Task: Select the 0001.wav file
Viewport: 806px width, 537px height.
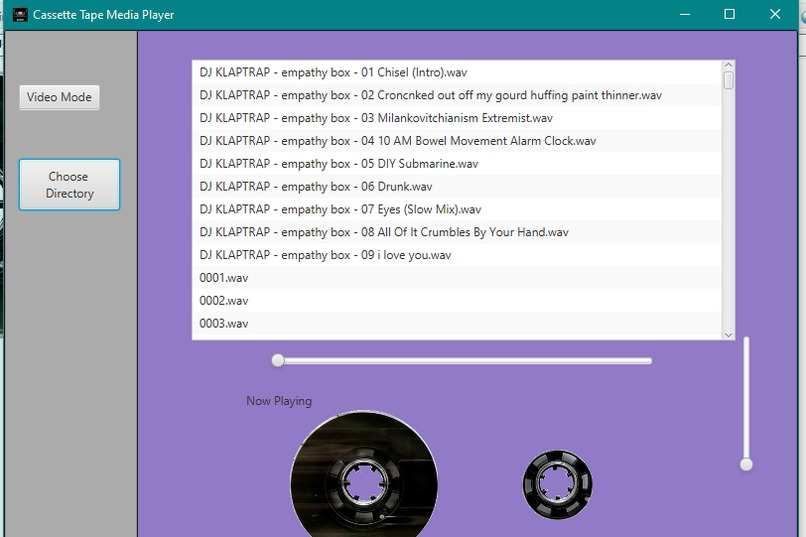Action: click(x=456, y=278)
